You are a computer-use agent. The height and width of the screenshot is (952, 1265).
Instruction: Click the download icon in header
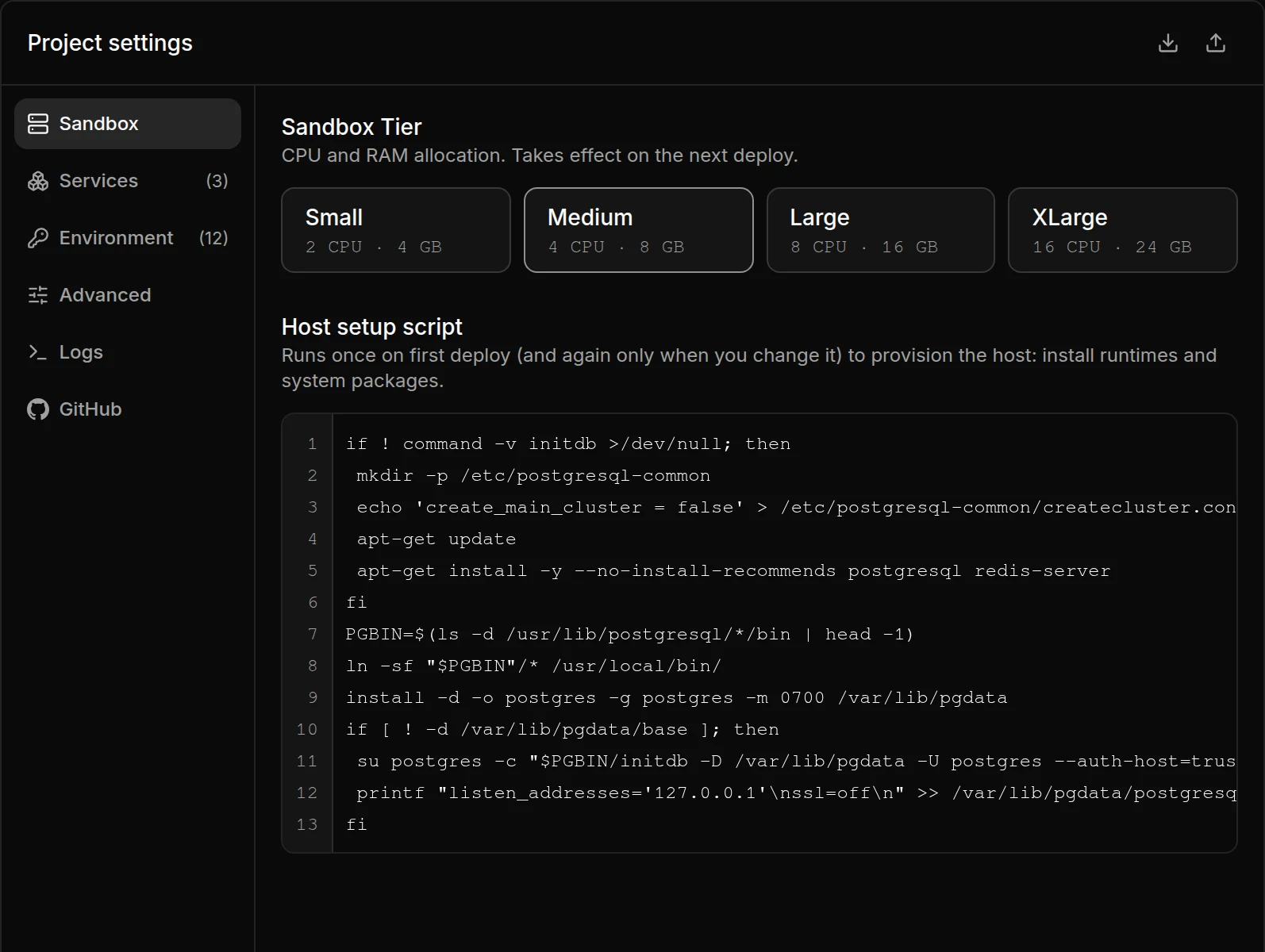click(1168, 43)
